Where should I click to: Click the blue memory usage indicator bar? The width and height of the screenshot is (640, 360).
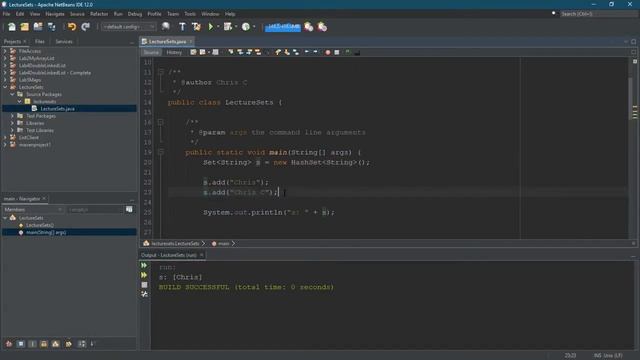(283, 27)
